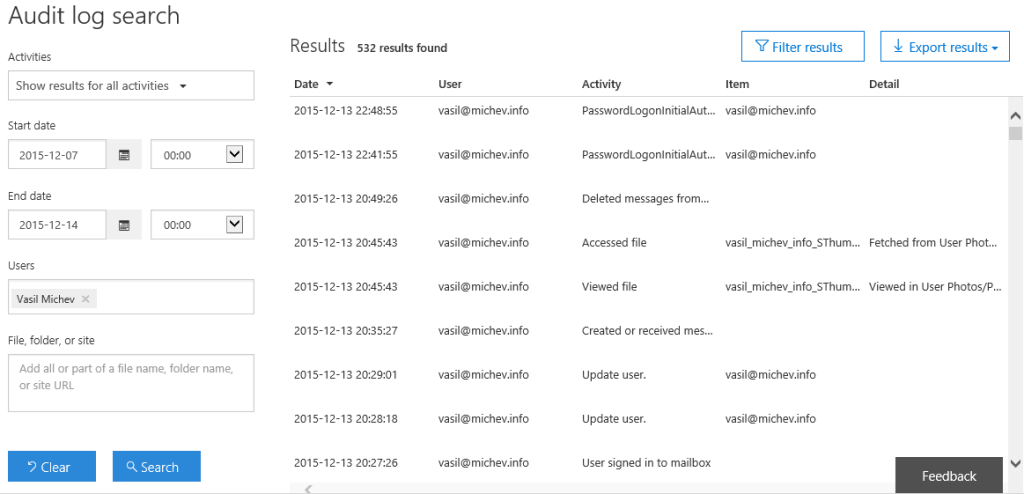Click the Search button

click(x=157, y=467)
